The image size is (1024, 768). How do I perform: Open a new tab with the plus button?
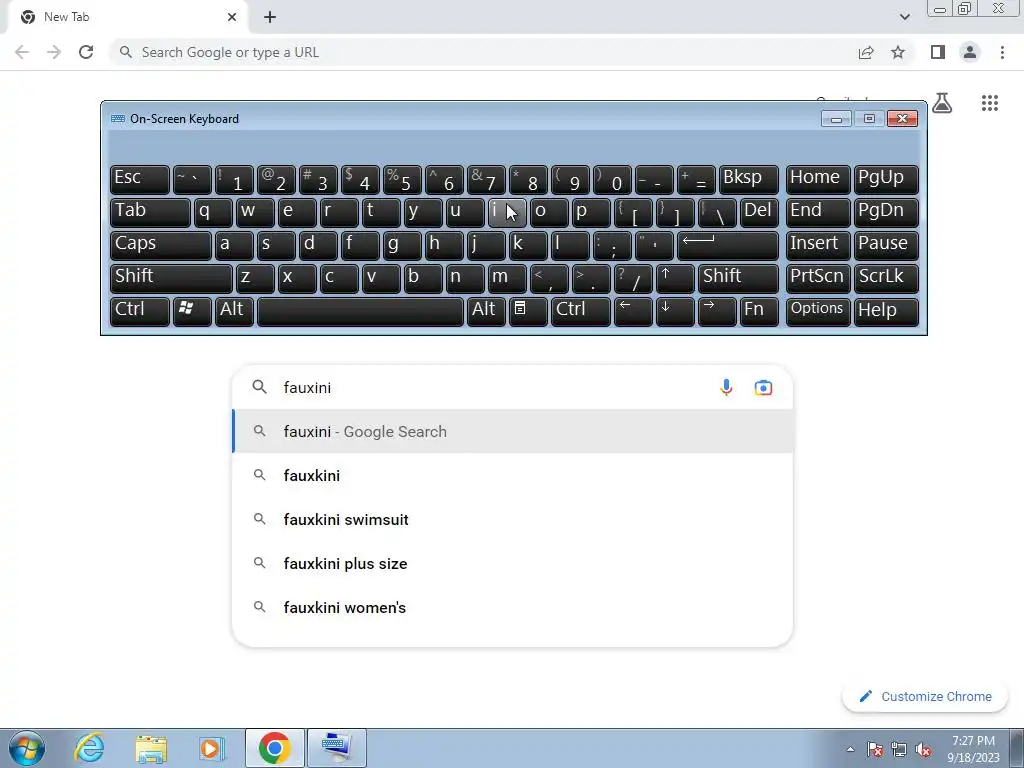coord(270,17)
